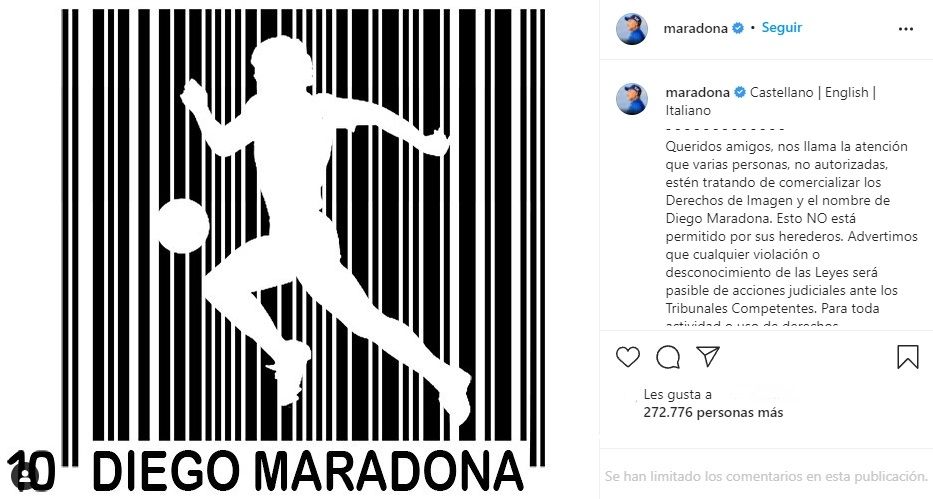Click the Diego Maradona barcode image

[300, 250]
